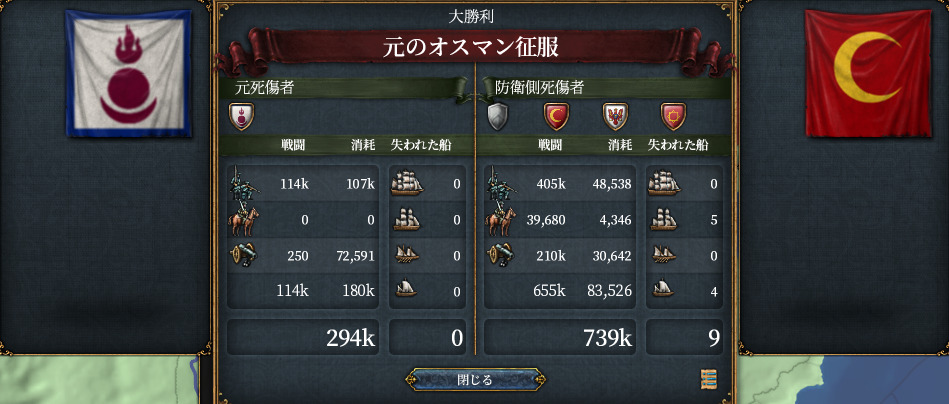Select the eagle coat-of-arms shield
The height and width of the screenshot is (404, 949).
pyautogui.click(x=615, y=116)
